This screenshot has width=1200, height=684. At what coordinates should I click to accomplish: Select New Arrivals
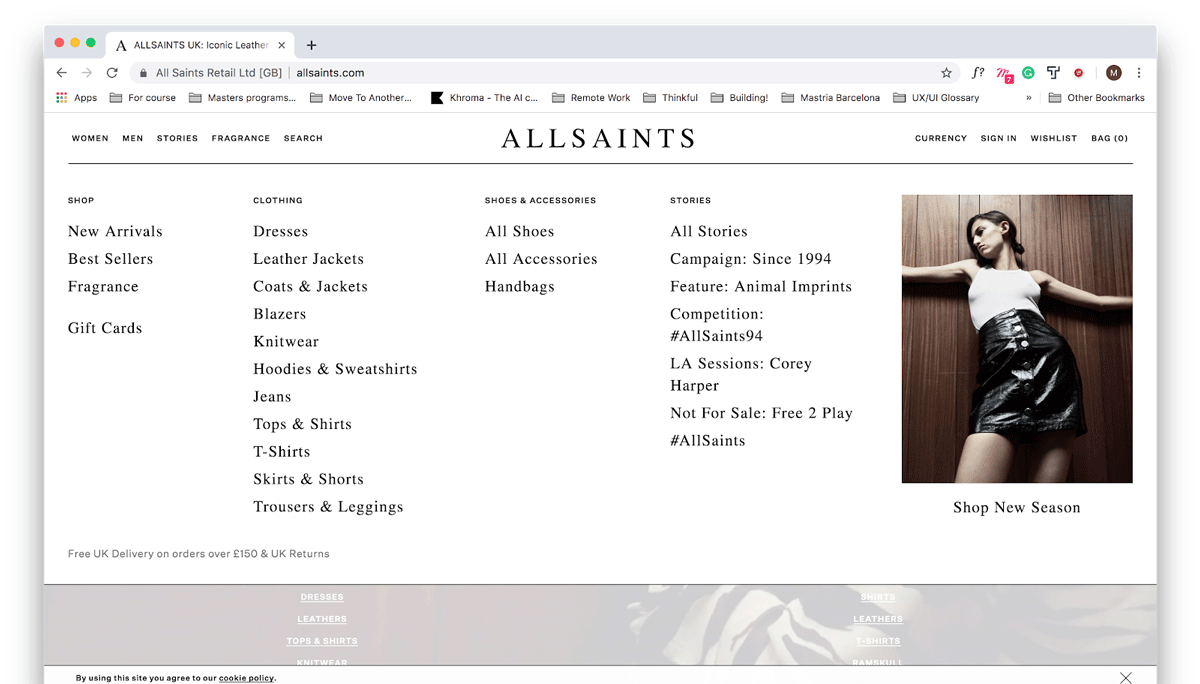(115, 231)
